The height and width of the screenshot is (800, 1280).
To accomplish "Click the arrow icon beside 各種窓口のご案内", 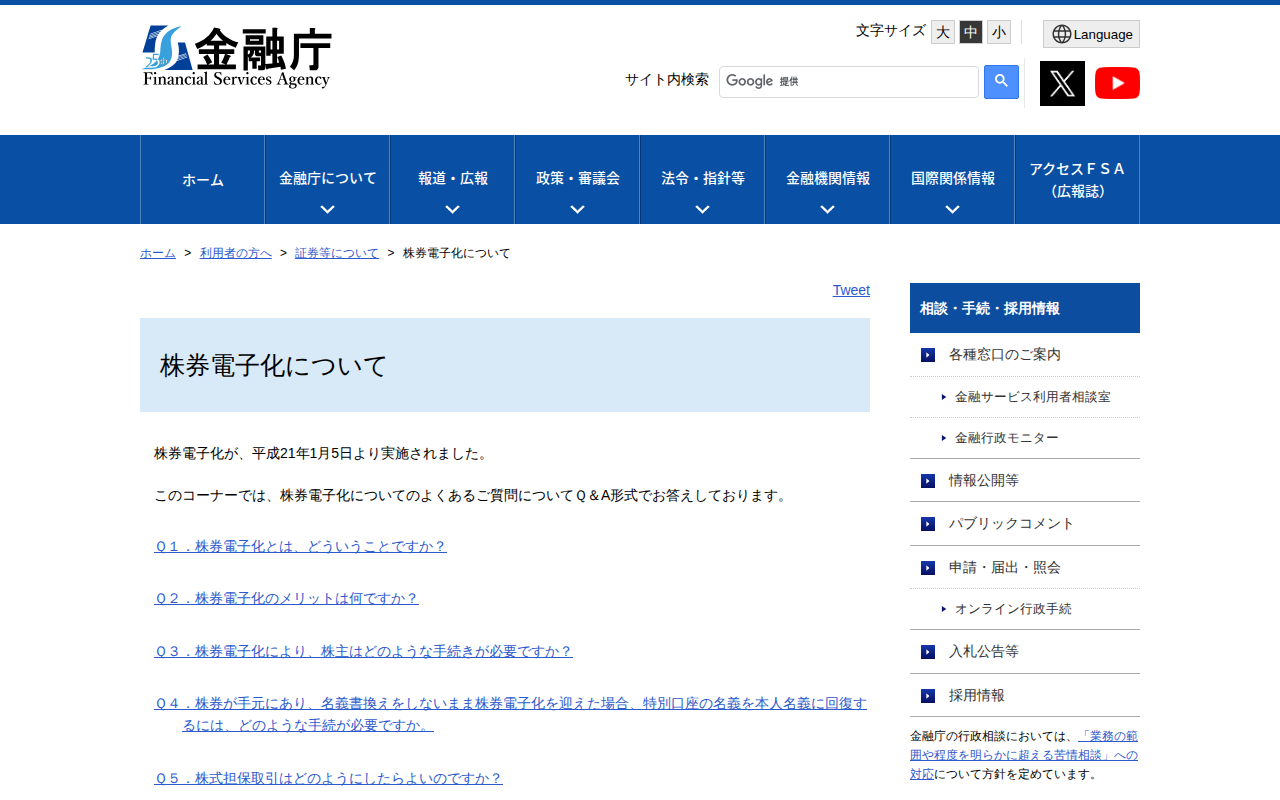I will [927, 354].
